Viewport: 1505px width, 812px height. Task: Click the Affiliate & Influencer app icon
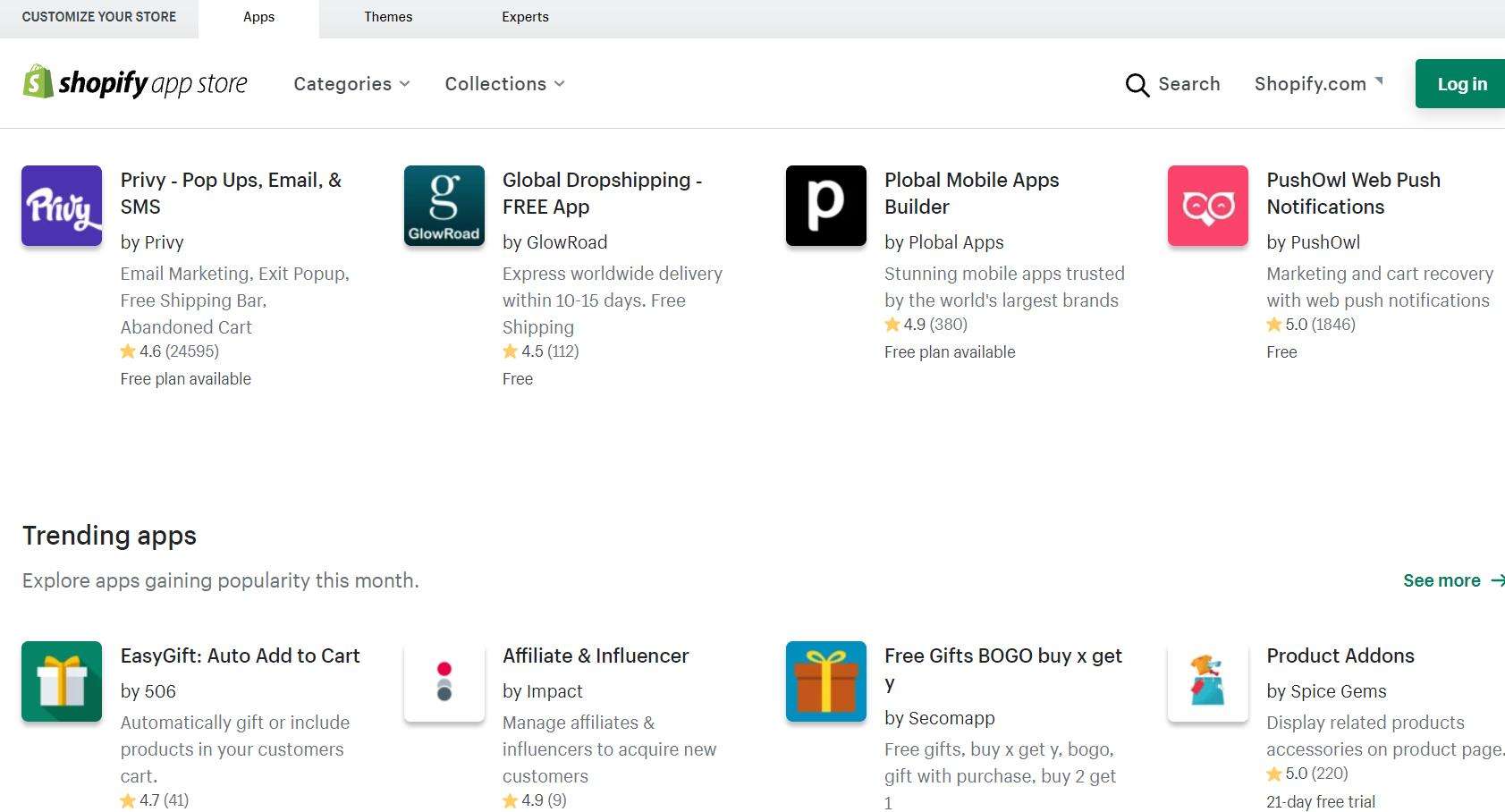(x=444, y=681)
